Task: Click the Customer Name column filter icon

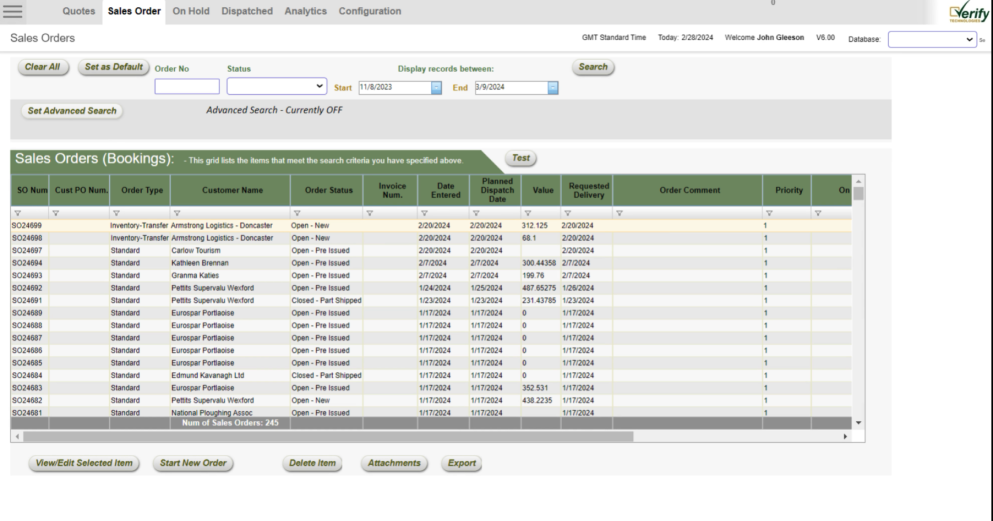Action: tap(177, 213)
